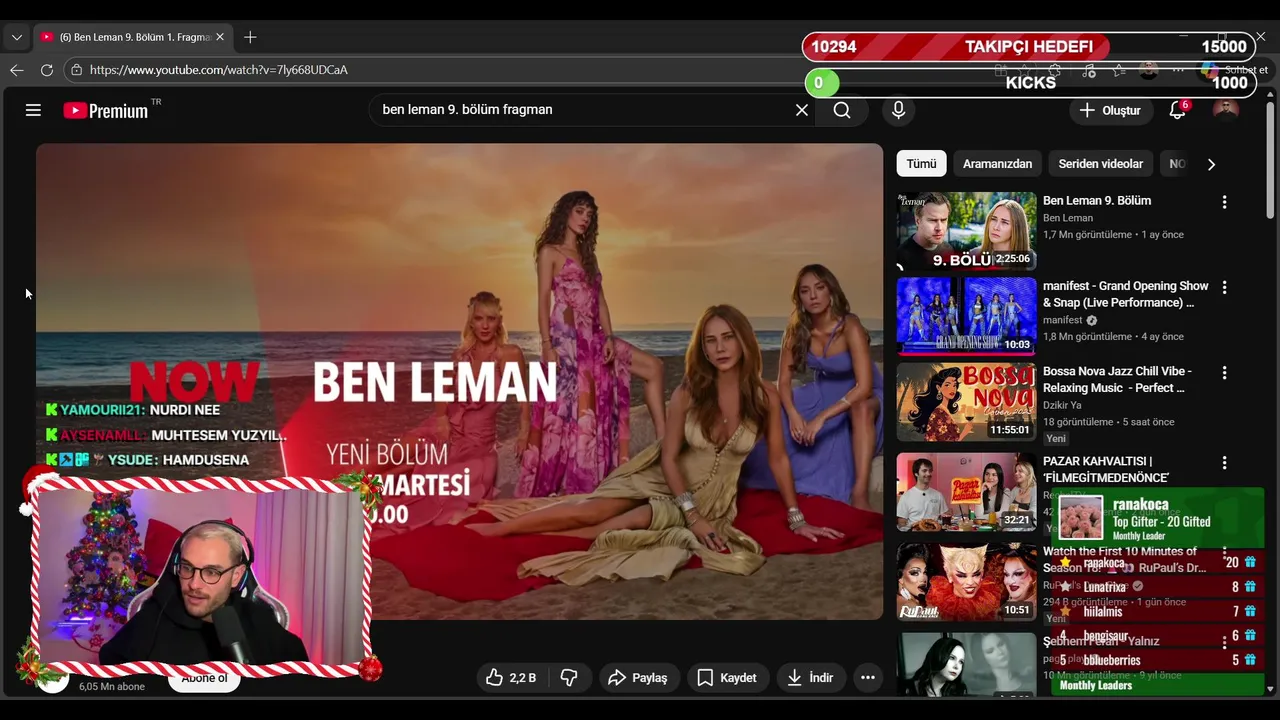This screenshot has width=1280, height=720.
Task: Click the Abone ol subscribe button
Action: tap(204, 680)
